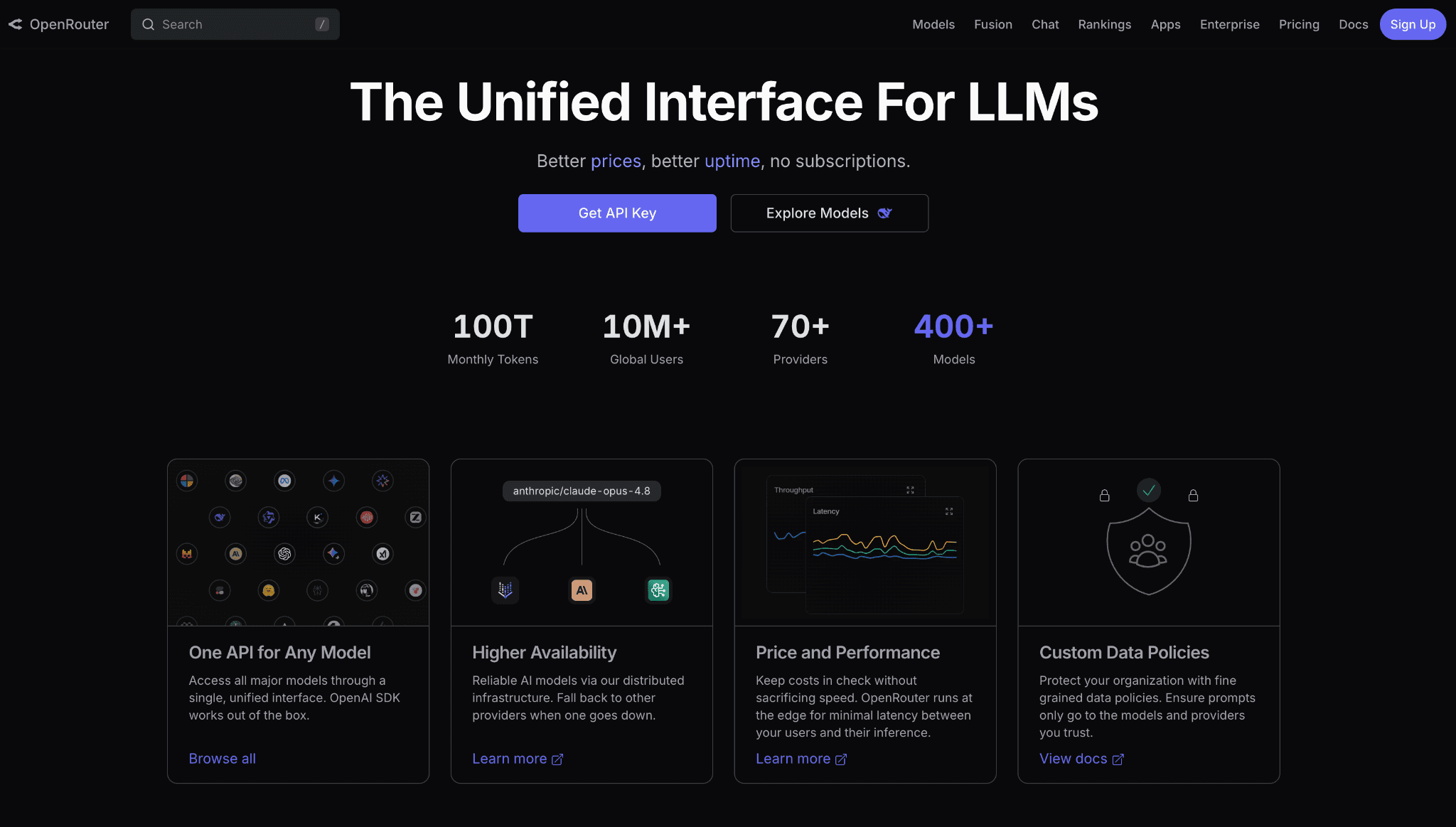Select the K logo in the model grid
1456x827 pixels.
tap(318, 518)
